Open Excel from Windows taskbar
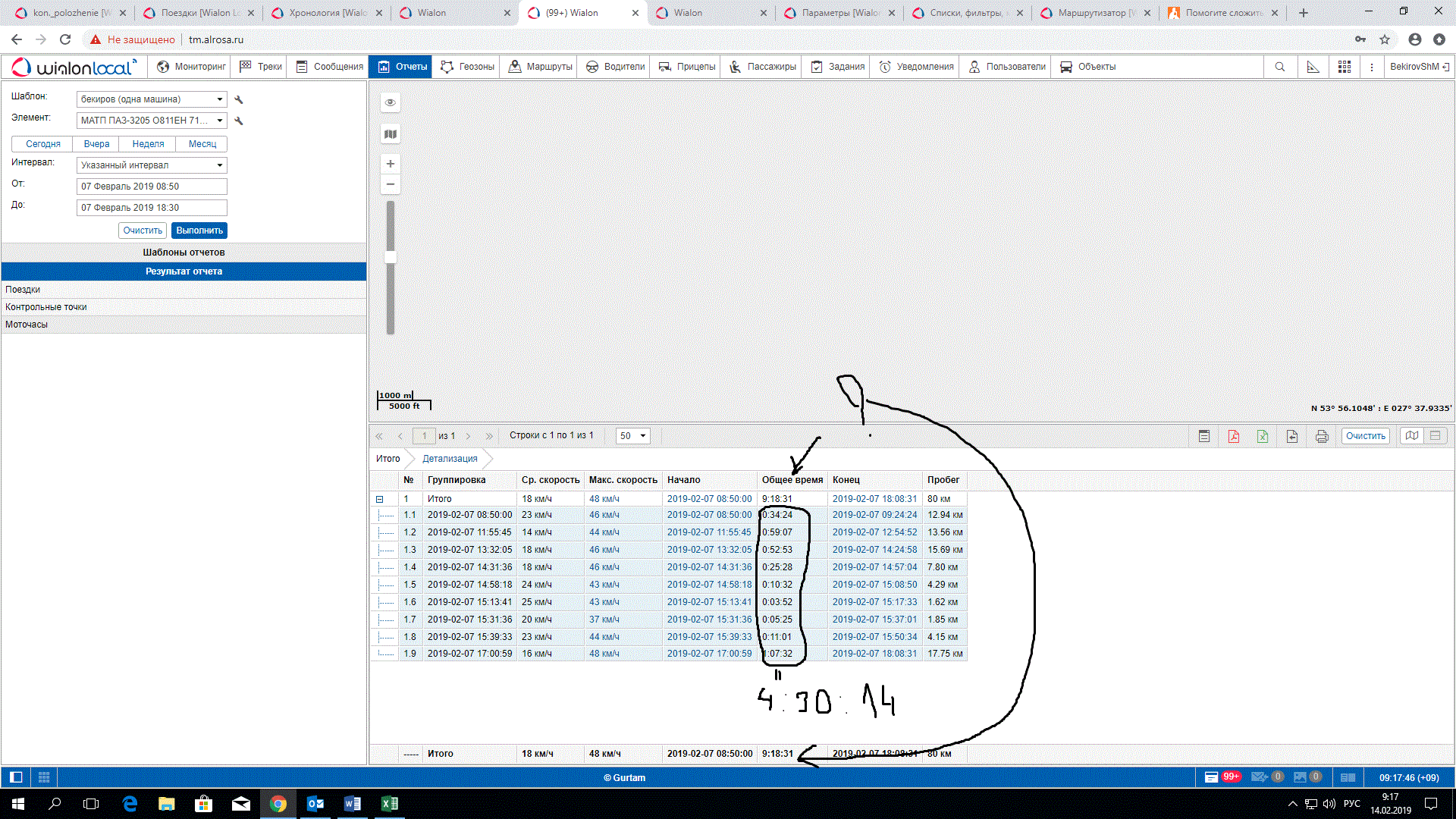Screen dimensions: 1456x819 tap(389, 804)
